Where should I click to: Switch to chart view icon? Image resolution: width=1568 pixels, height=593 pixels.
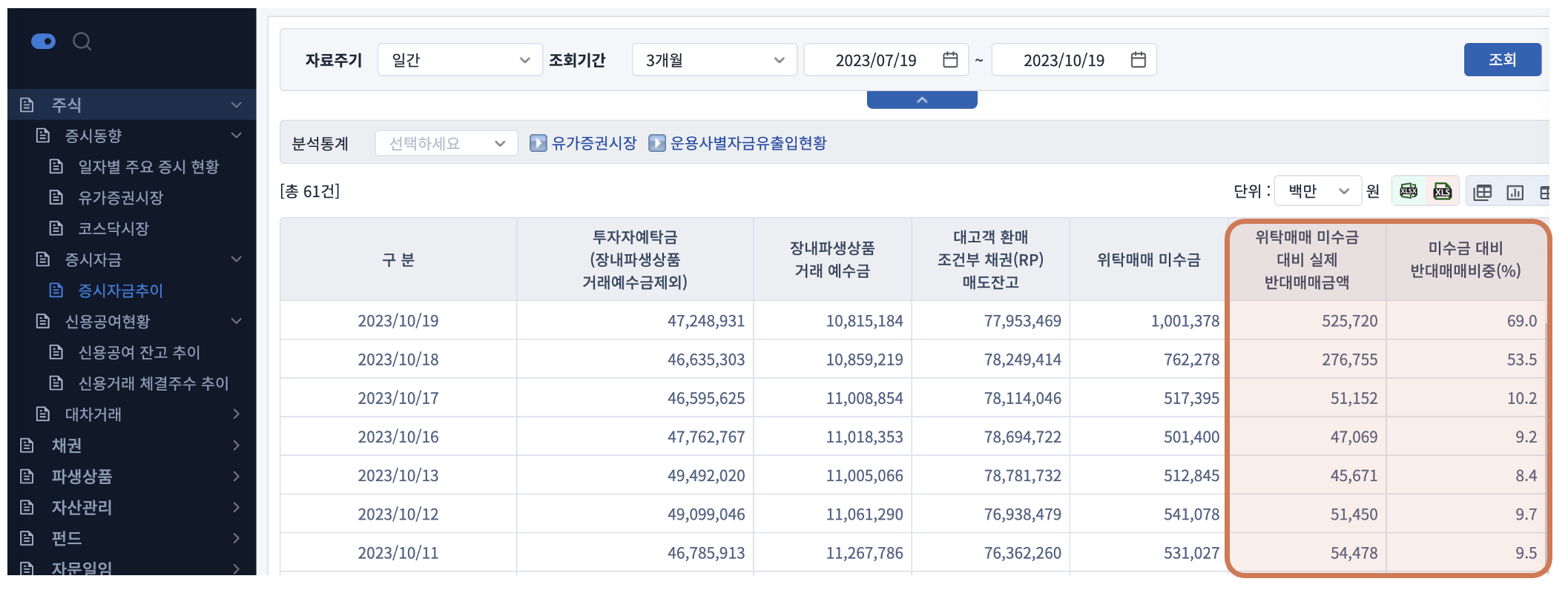click(x=1515, y=193)
